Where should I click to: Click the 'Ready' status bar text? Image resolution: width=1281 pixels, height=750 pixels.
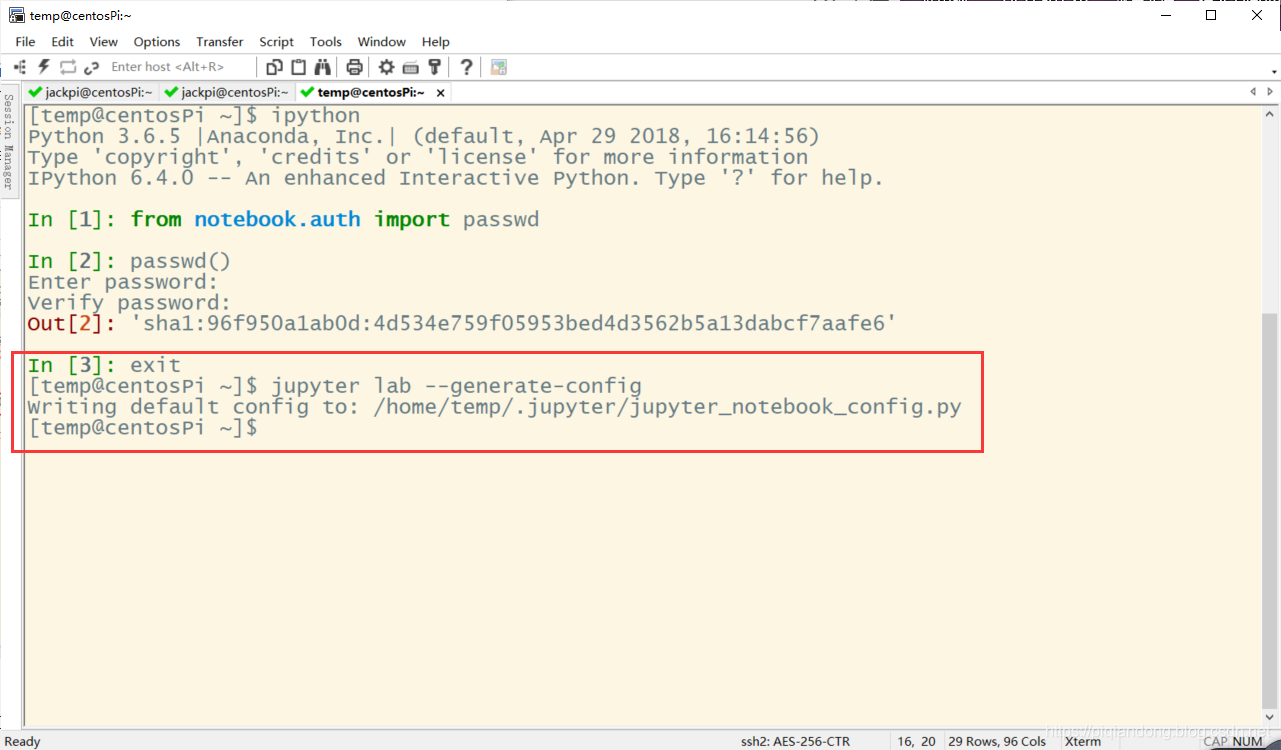coord(23,741)
